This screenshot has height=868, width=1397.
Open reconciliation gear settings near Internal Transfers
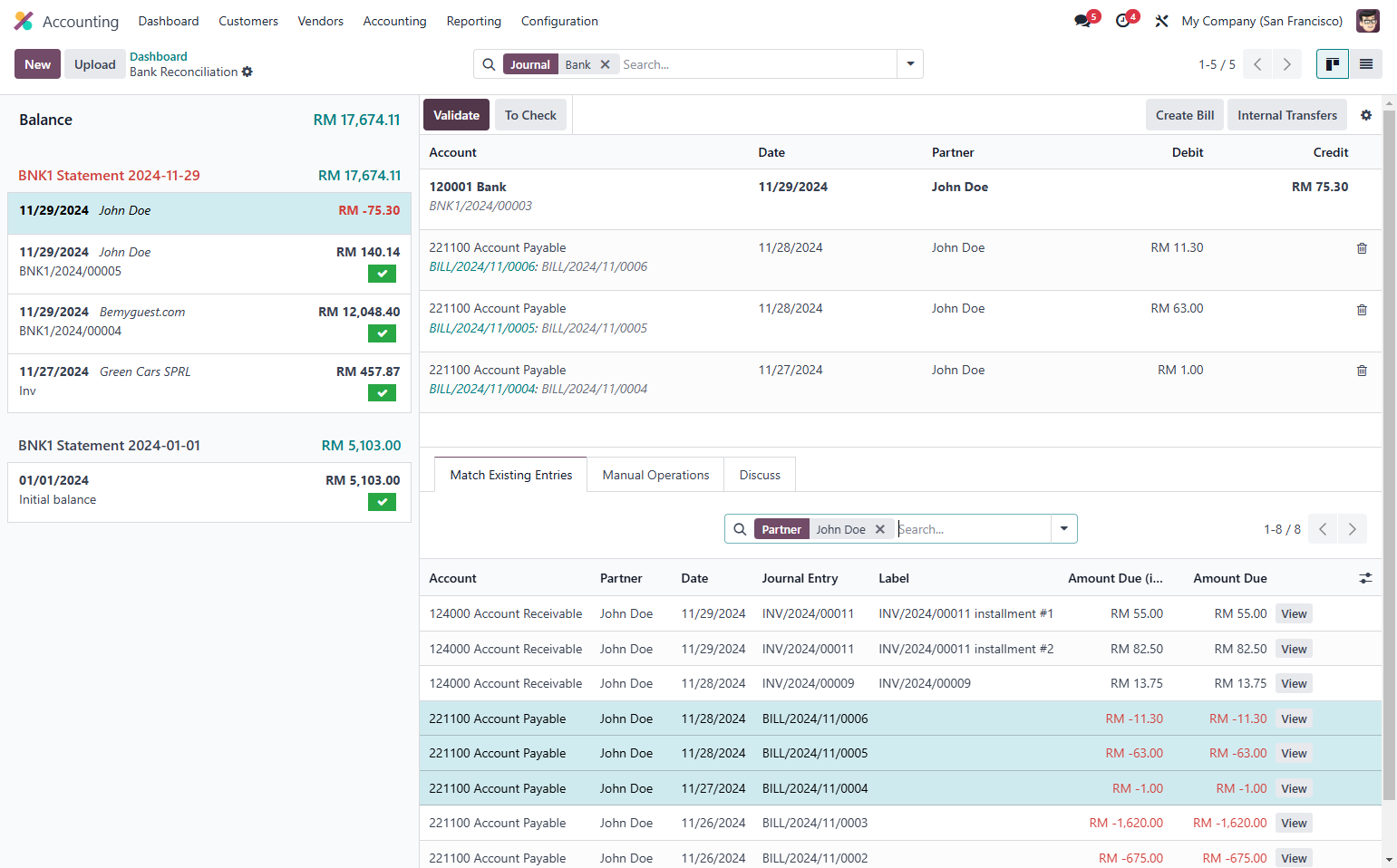pos(1366,115)
